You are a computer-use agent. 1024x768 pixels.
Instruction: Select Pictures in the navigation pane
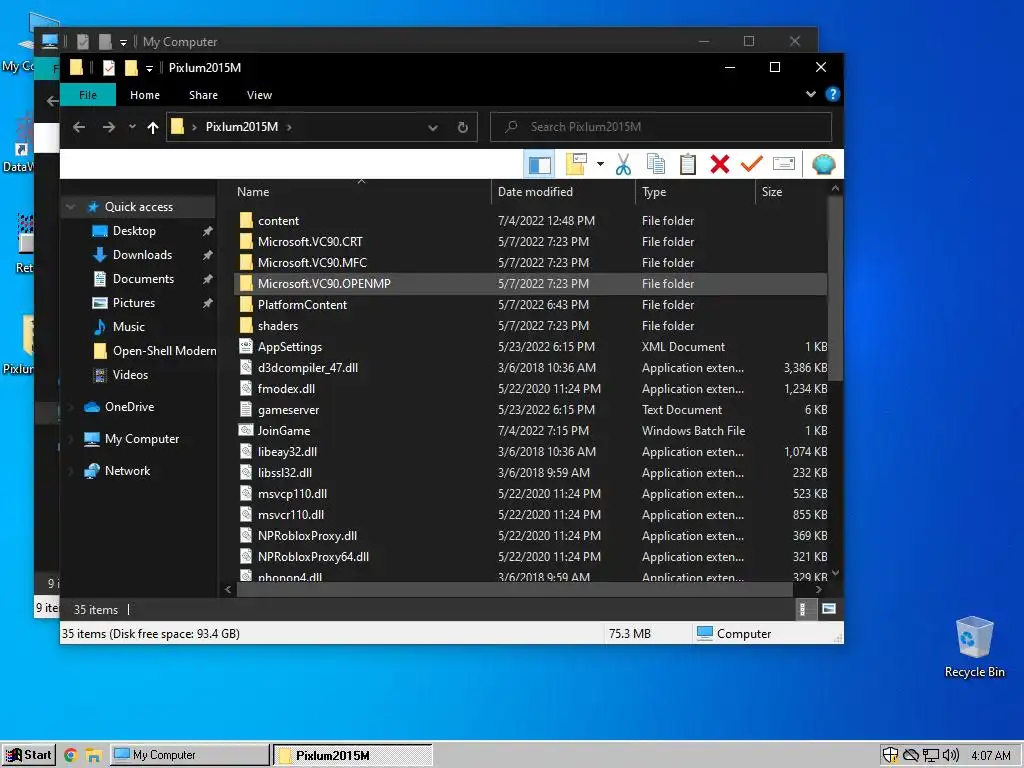(133, 303)
